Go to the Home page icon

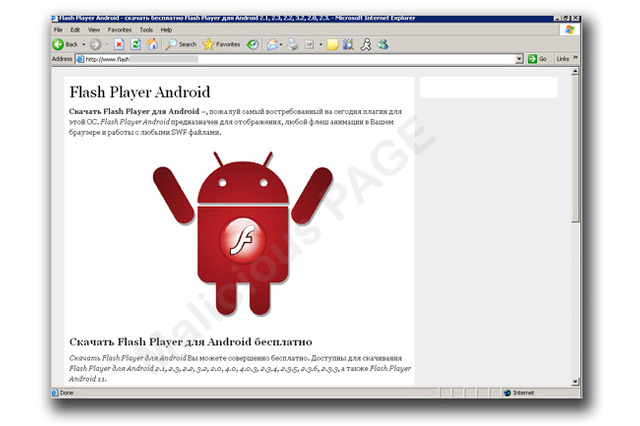(152, 44)
